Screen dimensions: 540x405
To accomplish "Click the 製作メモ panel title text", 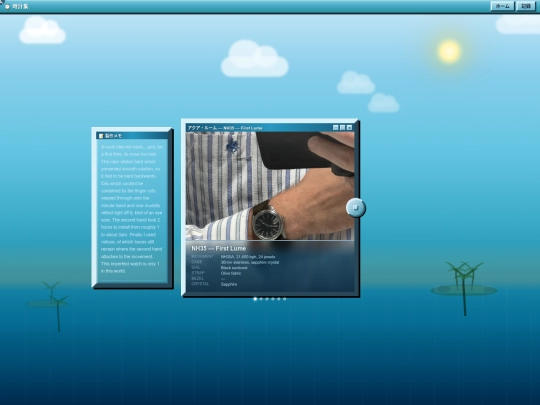I will tap(113, 136).
